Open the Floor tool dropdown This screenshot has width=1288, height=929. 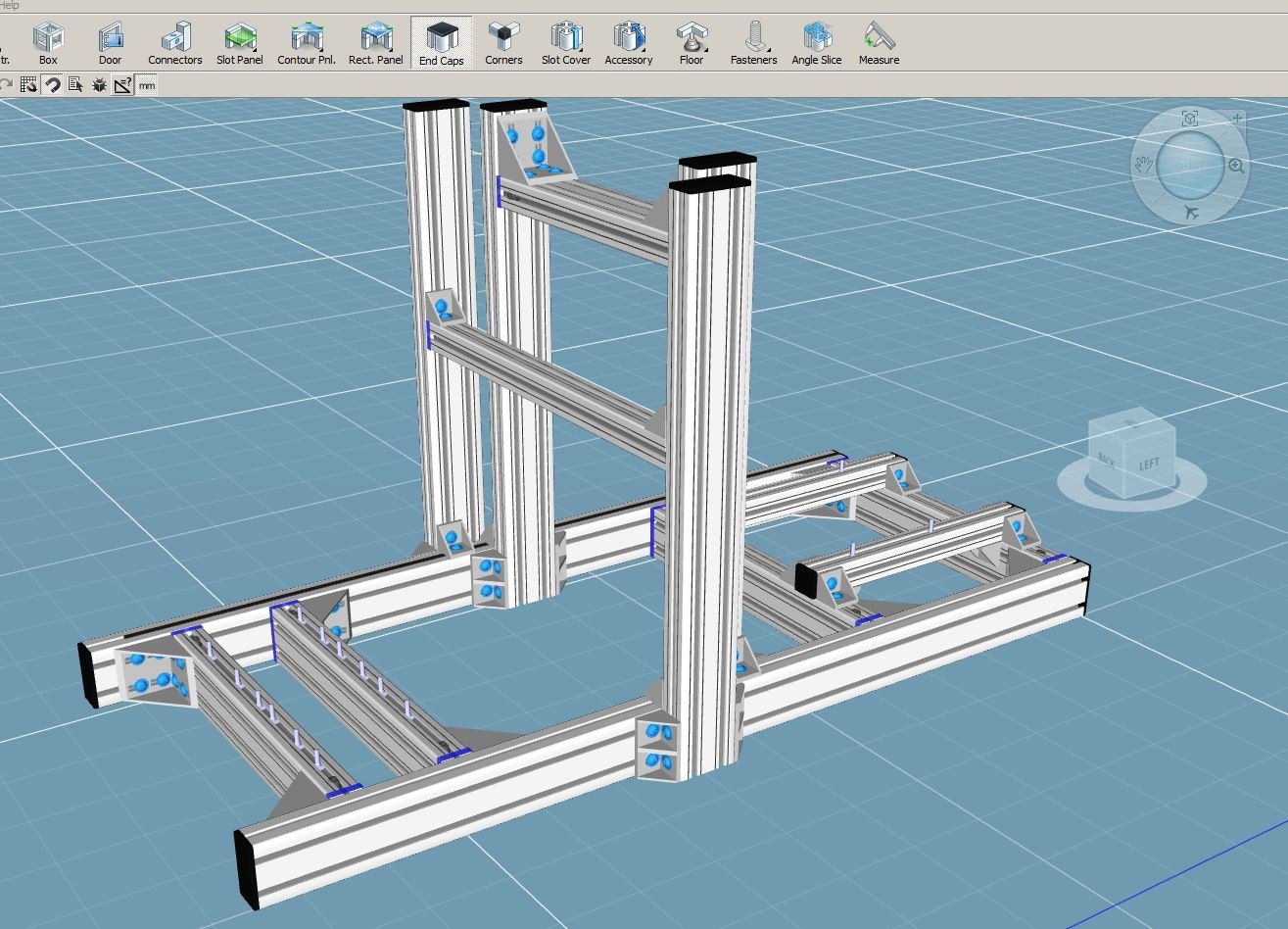point(706,48)
